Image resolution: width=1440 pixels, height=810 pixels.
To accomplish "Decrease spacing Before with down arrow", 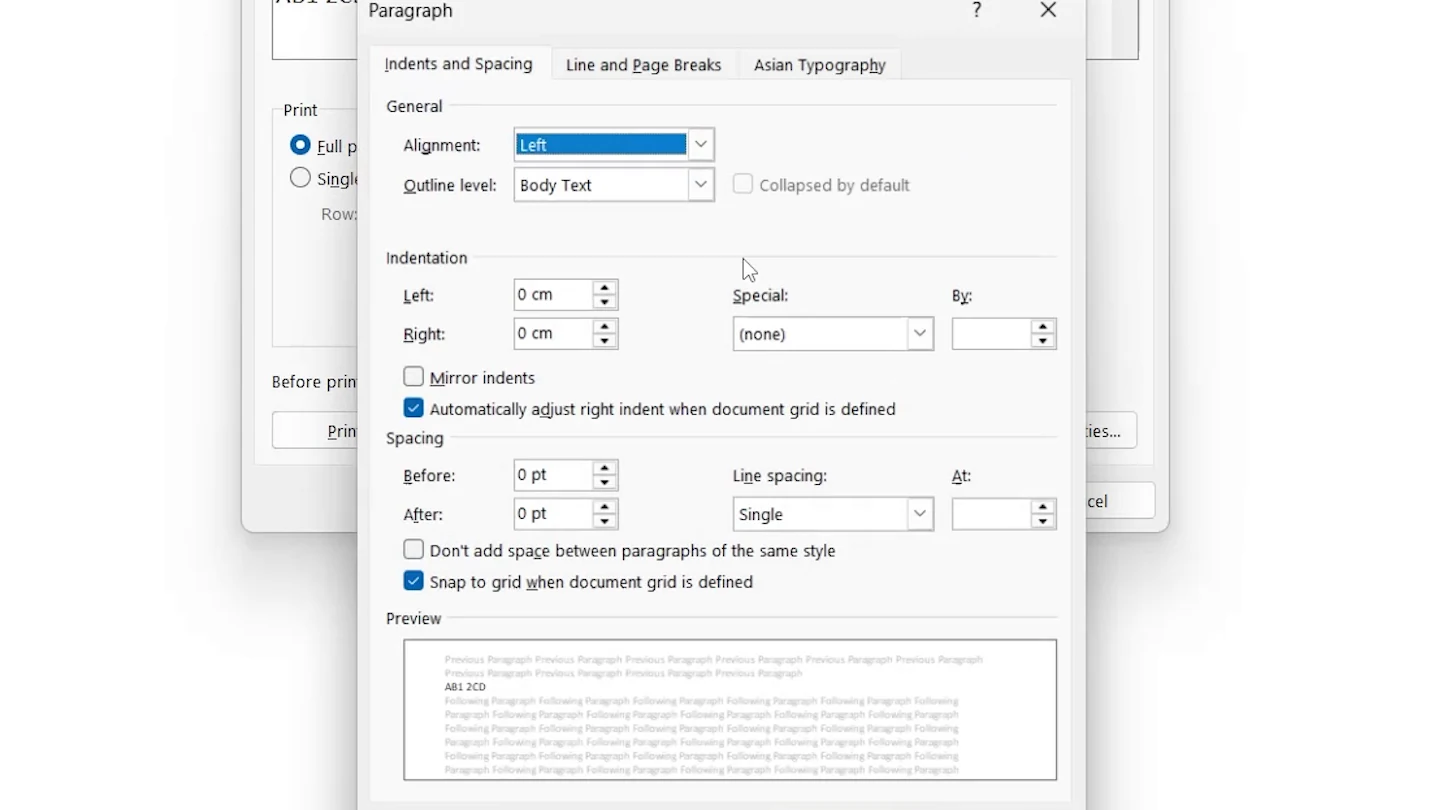I will tap(604, 482).
